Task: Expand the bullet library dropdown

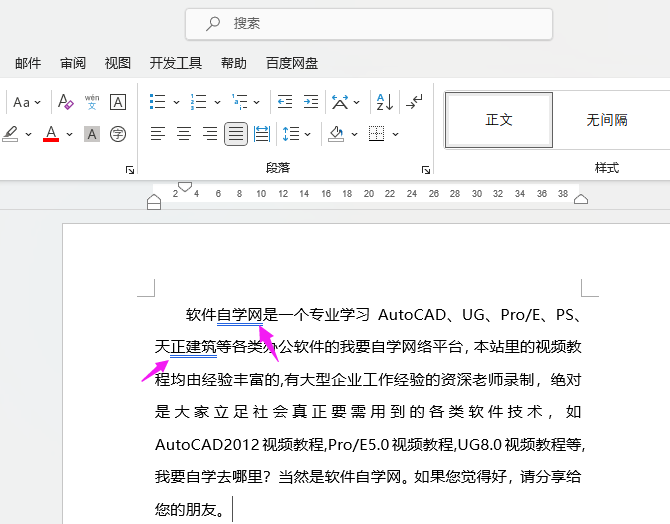Action: (176, 103)
